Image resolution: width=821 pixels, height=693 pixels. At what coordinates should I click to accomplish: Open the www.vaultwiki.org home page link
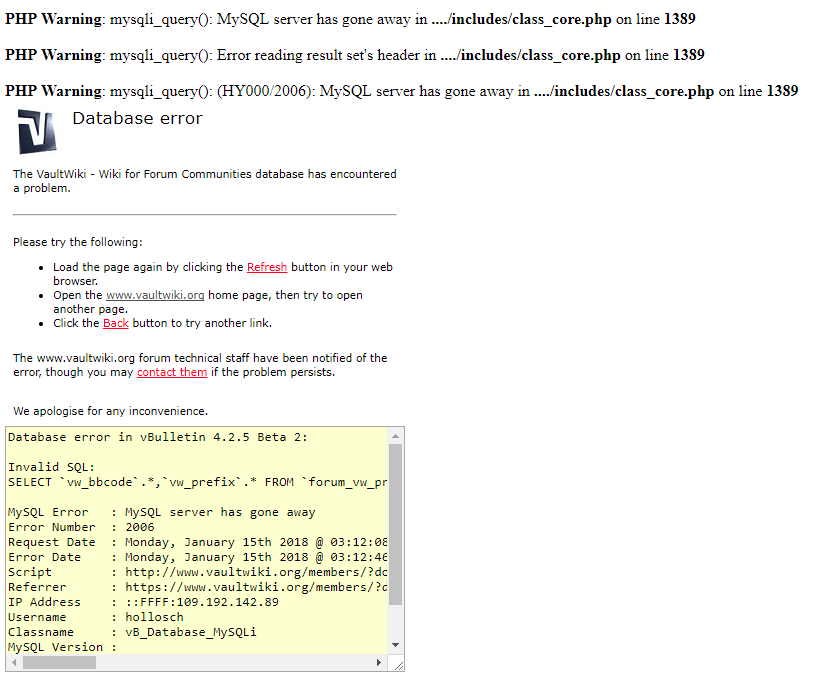tap(155, 295)
